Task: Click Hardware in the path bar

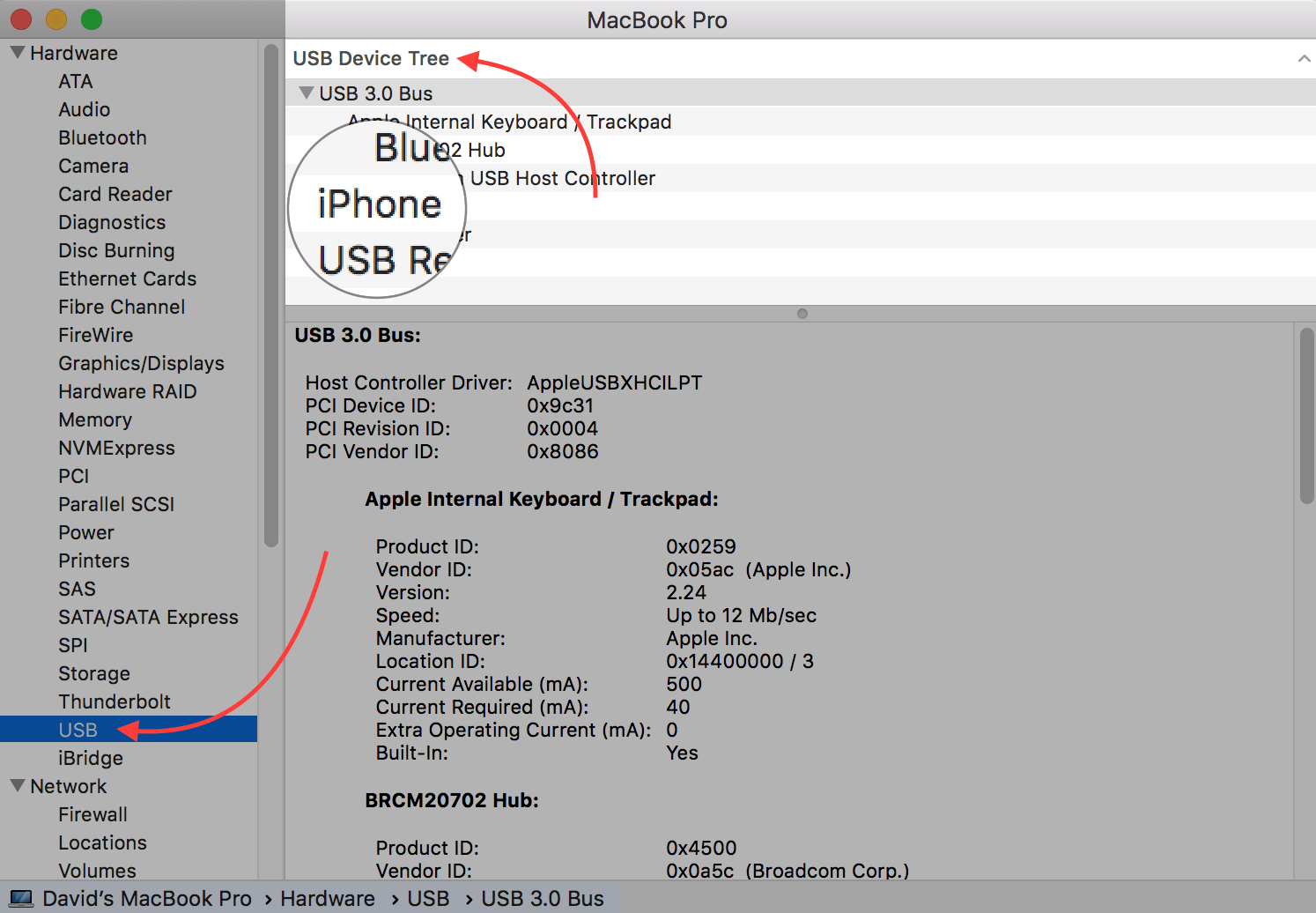Action: coord(328,899)
